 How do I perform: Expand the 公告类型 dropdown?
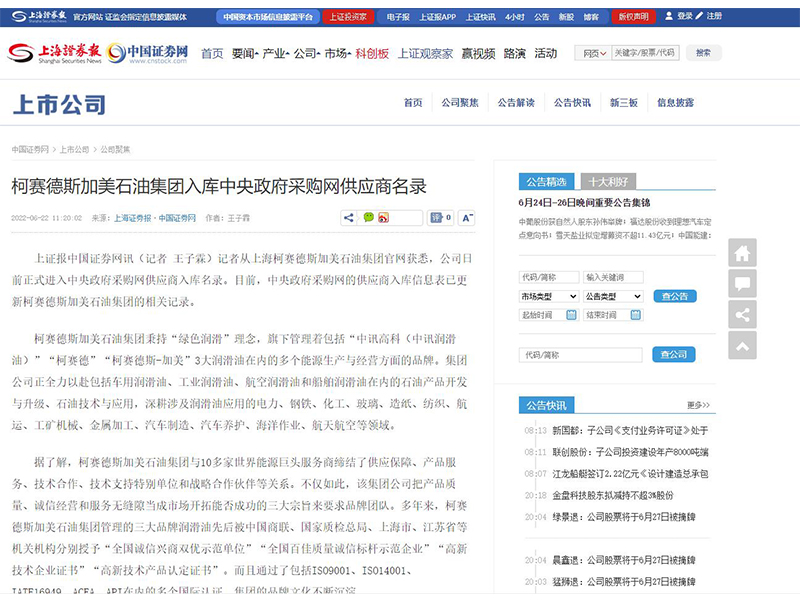click(x=613, y=296)
